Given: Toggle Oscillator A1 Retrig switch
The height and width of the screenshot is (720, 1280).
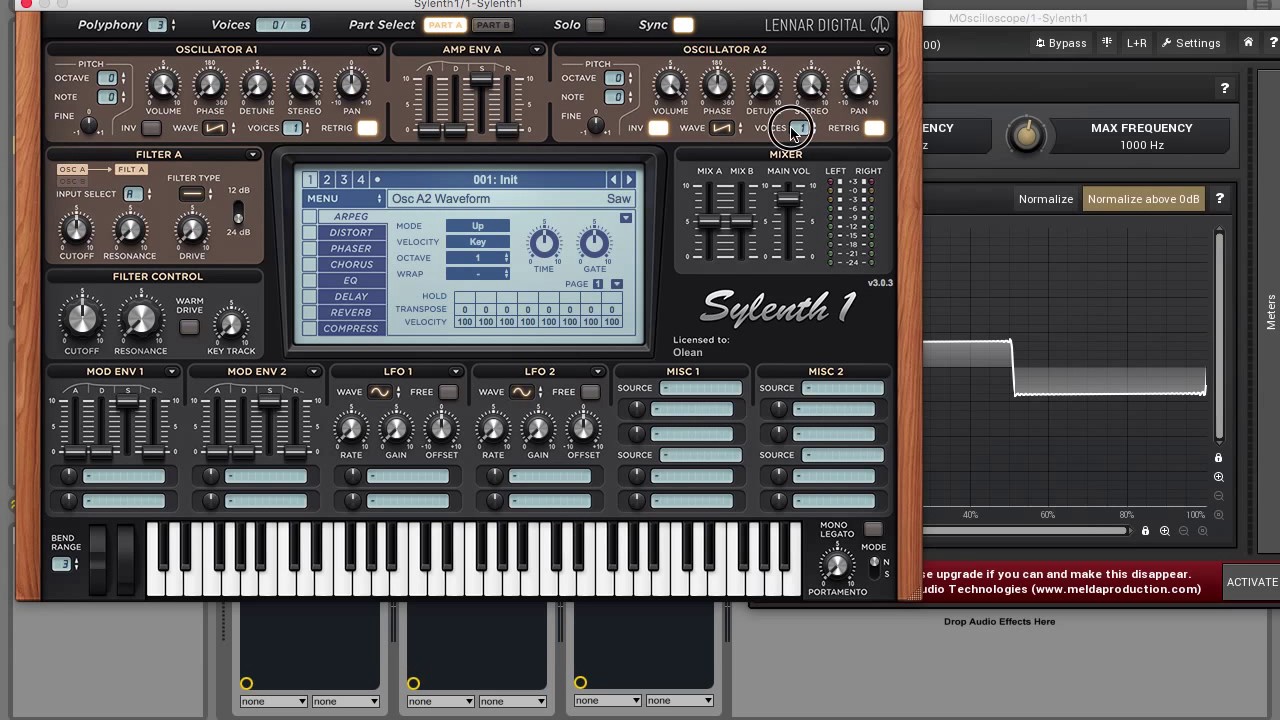Looking at the screenshot, I should point(367,128).
